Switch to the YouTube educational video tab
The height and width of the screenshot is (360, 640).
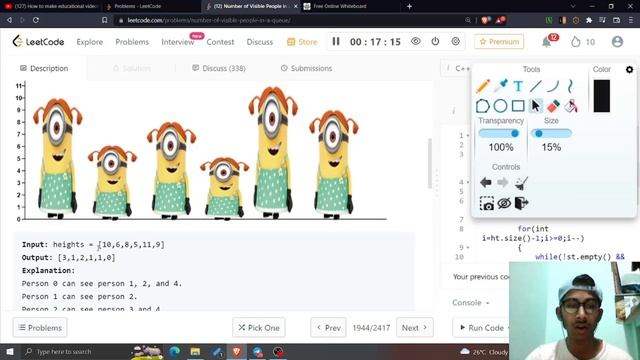coord(50,6)
